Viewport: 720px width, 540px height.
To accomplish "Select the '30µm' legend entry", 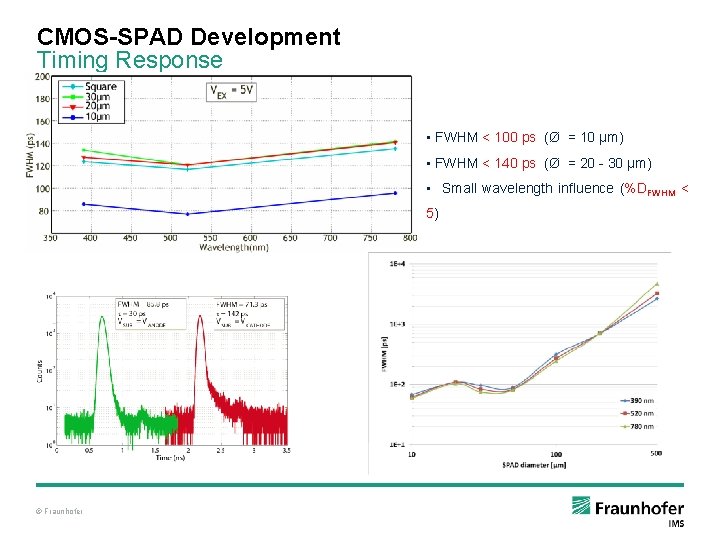I will [x=86, y=97].
